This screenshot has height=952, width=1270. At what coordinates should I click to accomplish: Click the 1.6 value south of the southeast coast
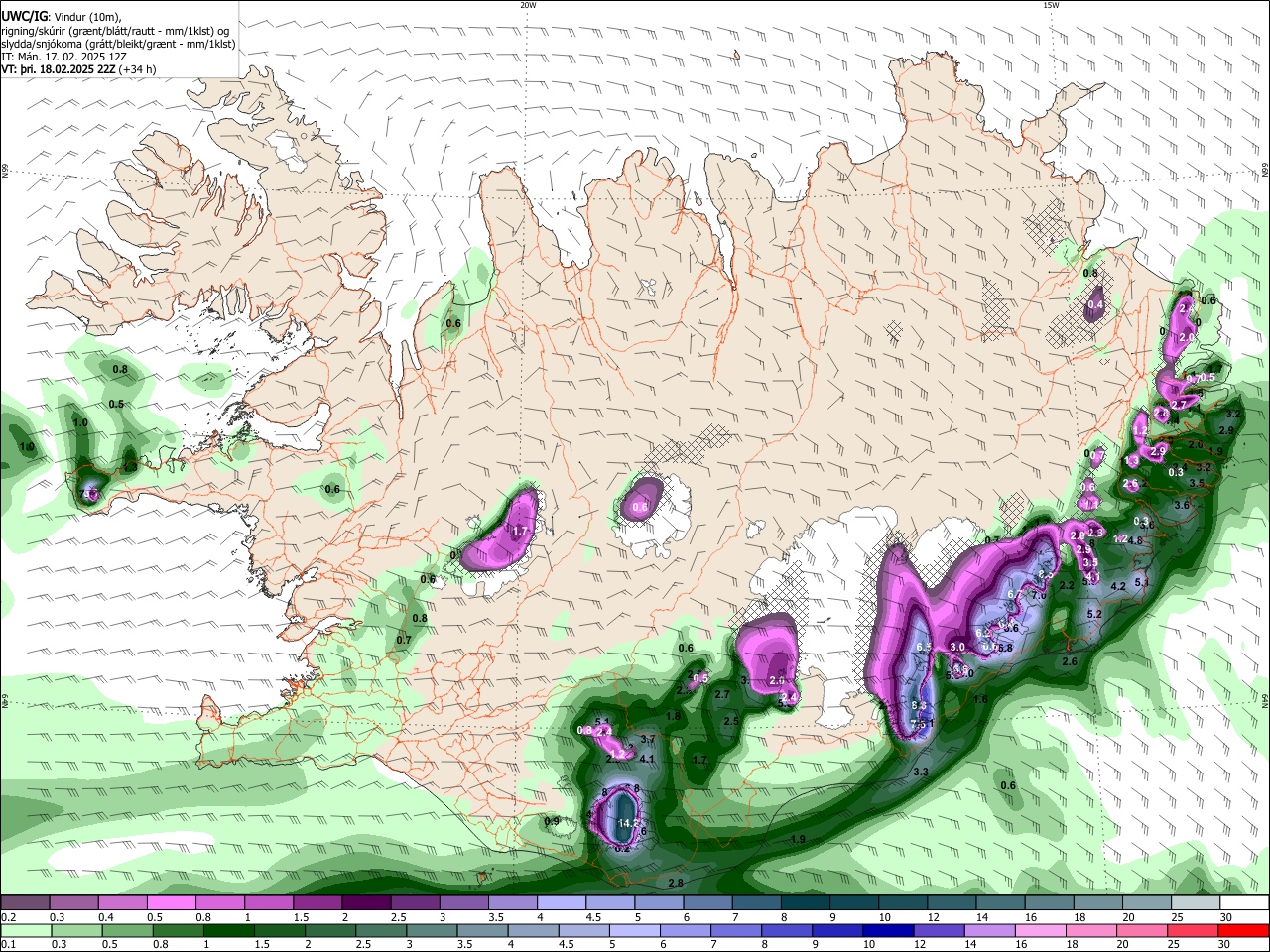point(981,699)
